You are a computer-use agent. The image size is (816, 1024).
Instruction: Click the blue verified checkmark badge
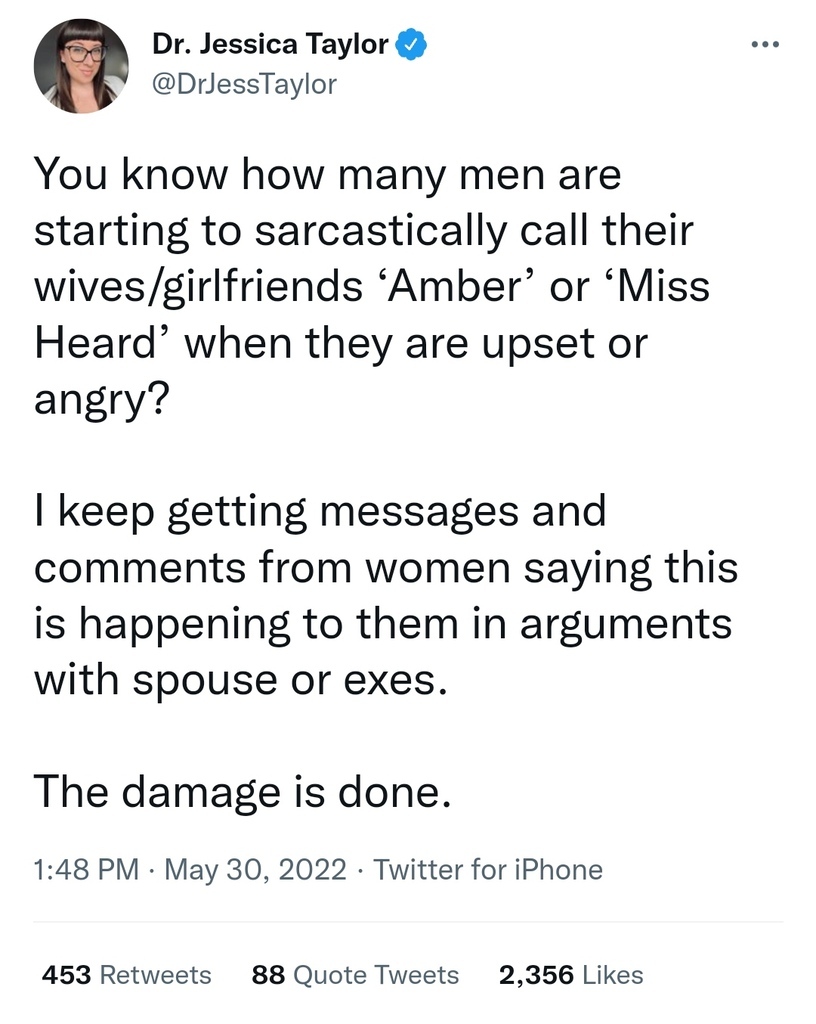(411, 44)
